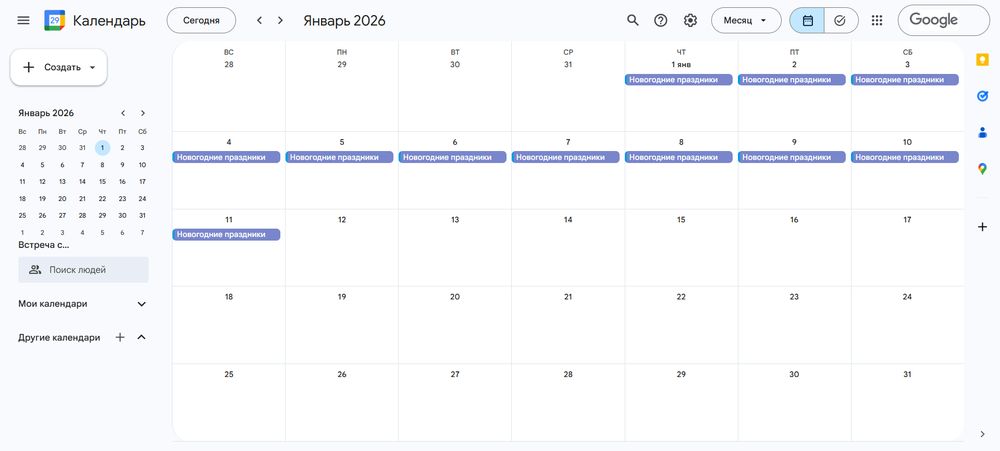Click the Google account button
Screen dimensions: 1000x451
pos(943,20)
